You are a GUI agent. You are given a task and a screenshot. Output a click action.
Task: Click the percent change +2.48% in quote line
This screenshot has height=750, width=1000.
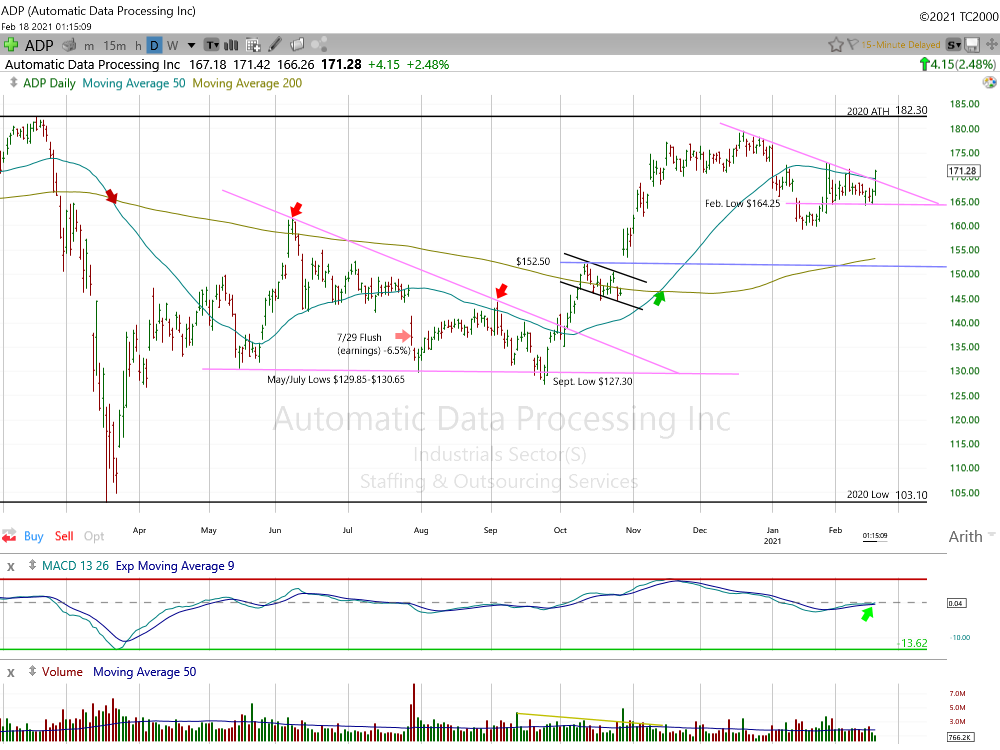tap(428, 64)
